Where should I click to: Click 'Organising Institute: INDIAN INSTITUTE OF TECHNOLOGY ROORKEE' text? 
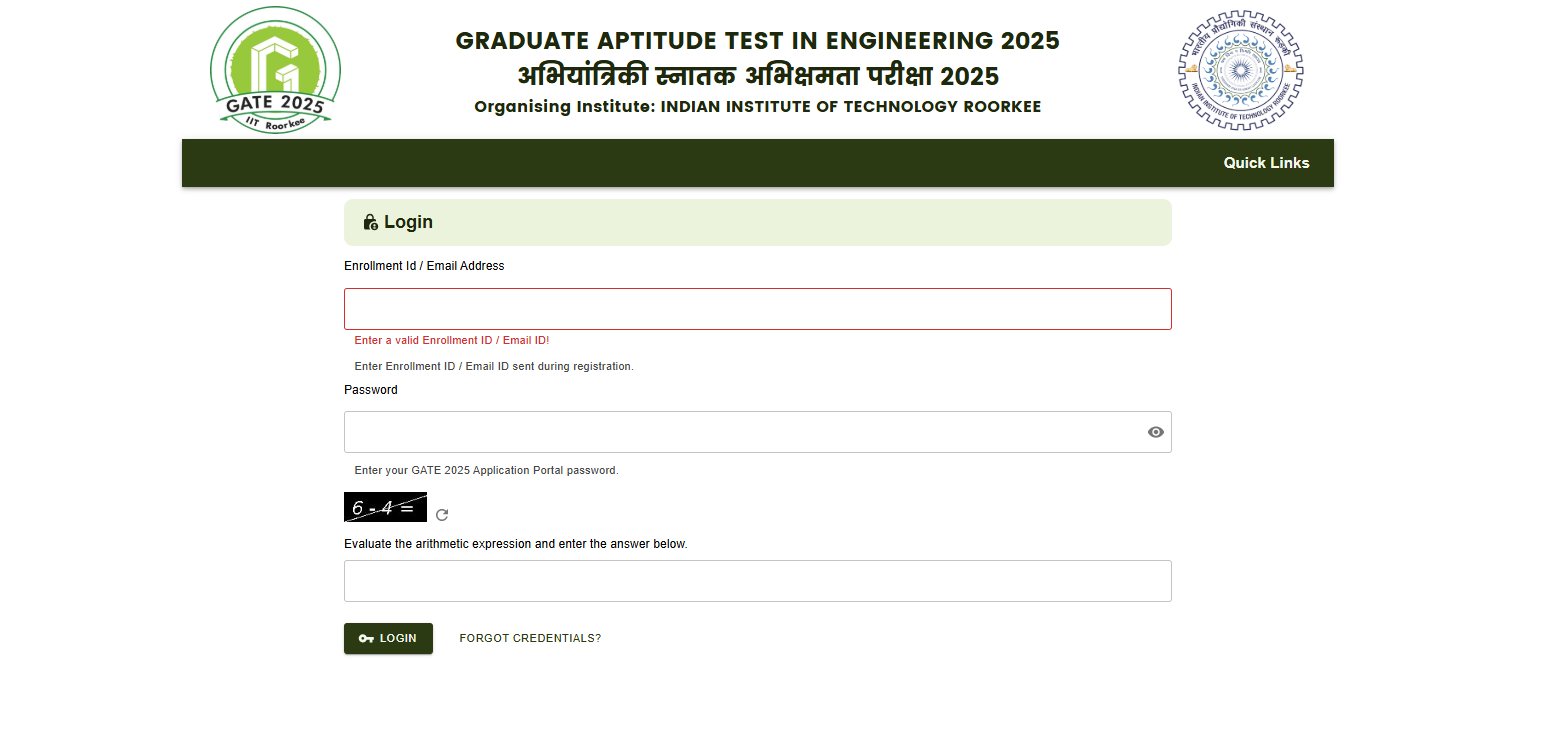758,106
